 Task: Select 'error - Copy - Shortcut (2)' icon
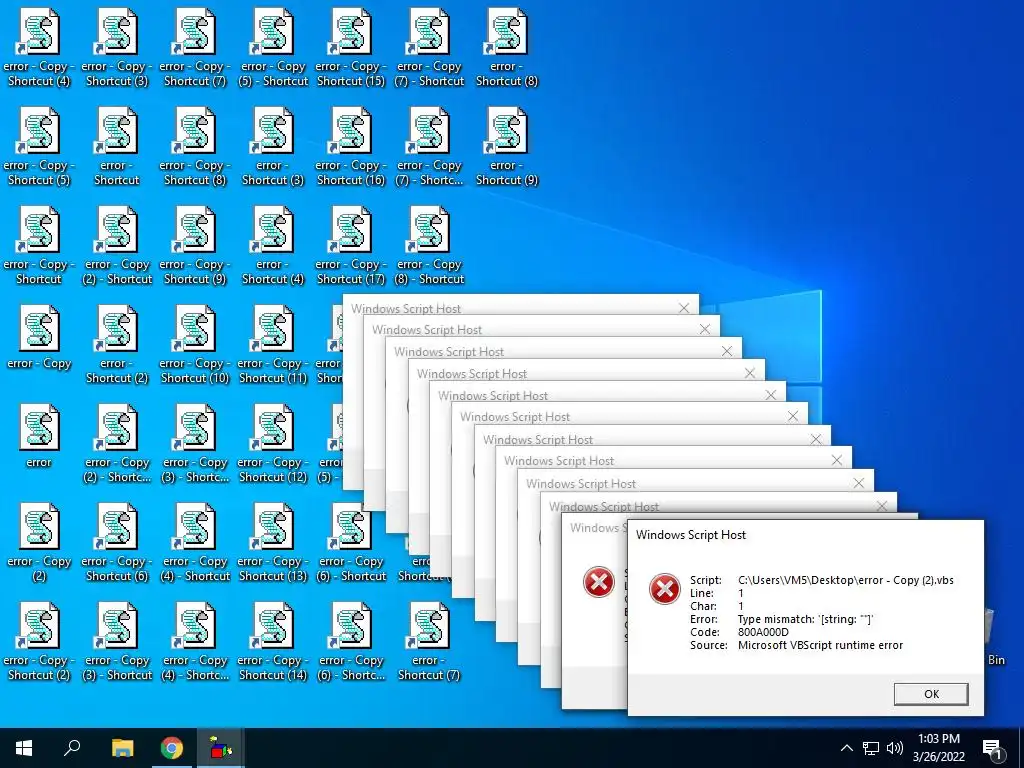39,643
